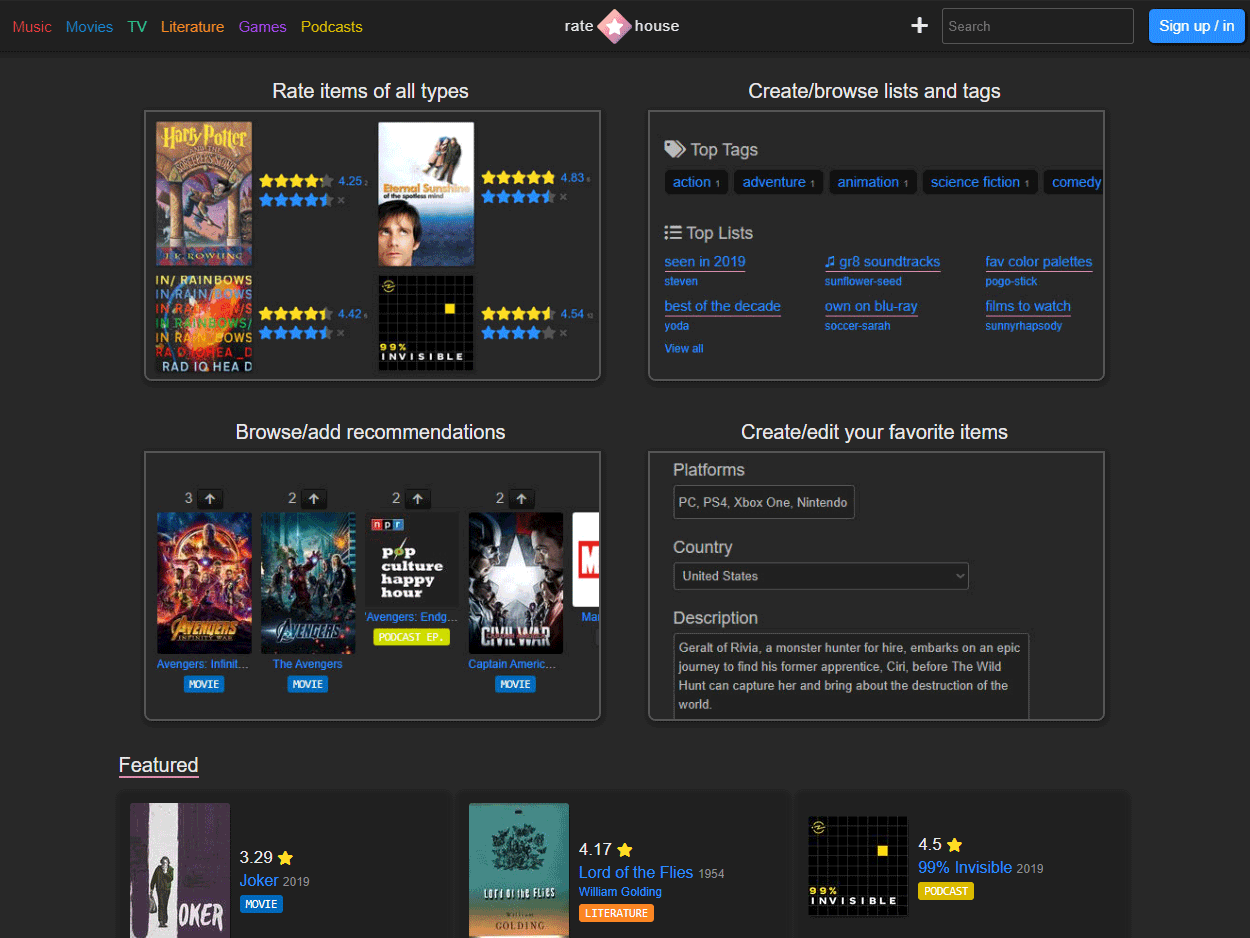Open Lord of the Flies title link

(x=636, y=872)
